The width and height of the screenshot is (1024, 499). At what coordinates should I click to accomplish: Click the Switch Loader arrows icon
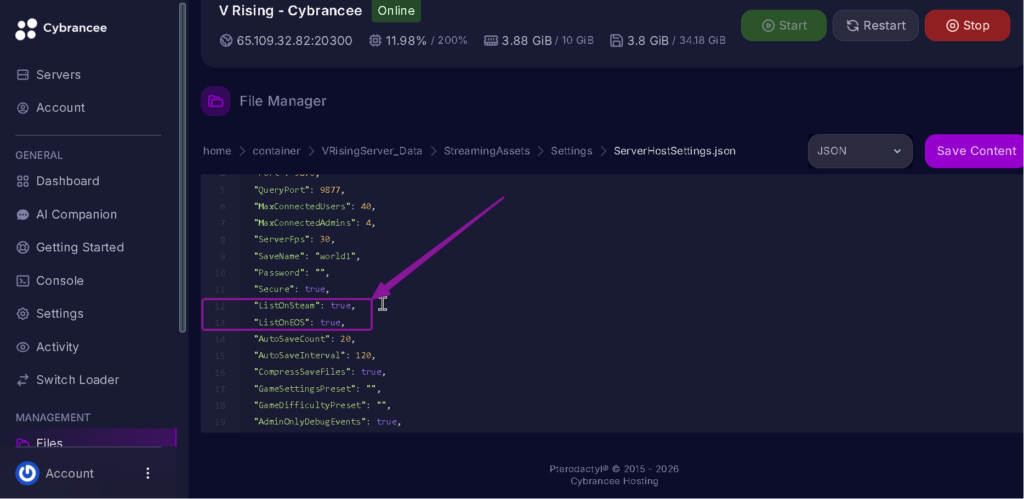(23, 380)
